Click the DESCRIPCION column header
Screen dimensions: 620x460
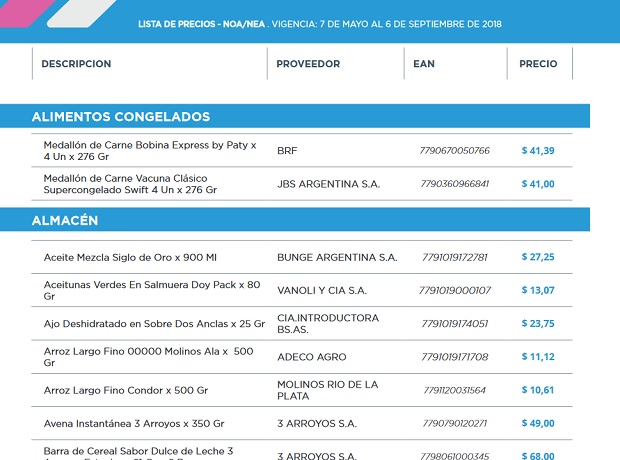[76, 64]
